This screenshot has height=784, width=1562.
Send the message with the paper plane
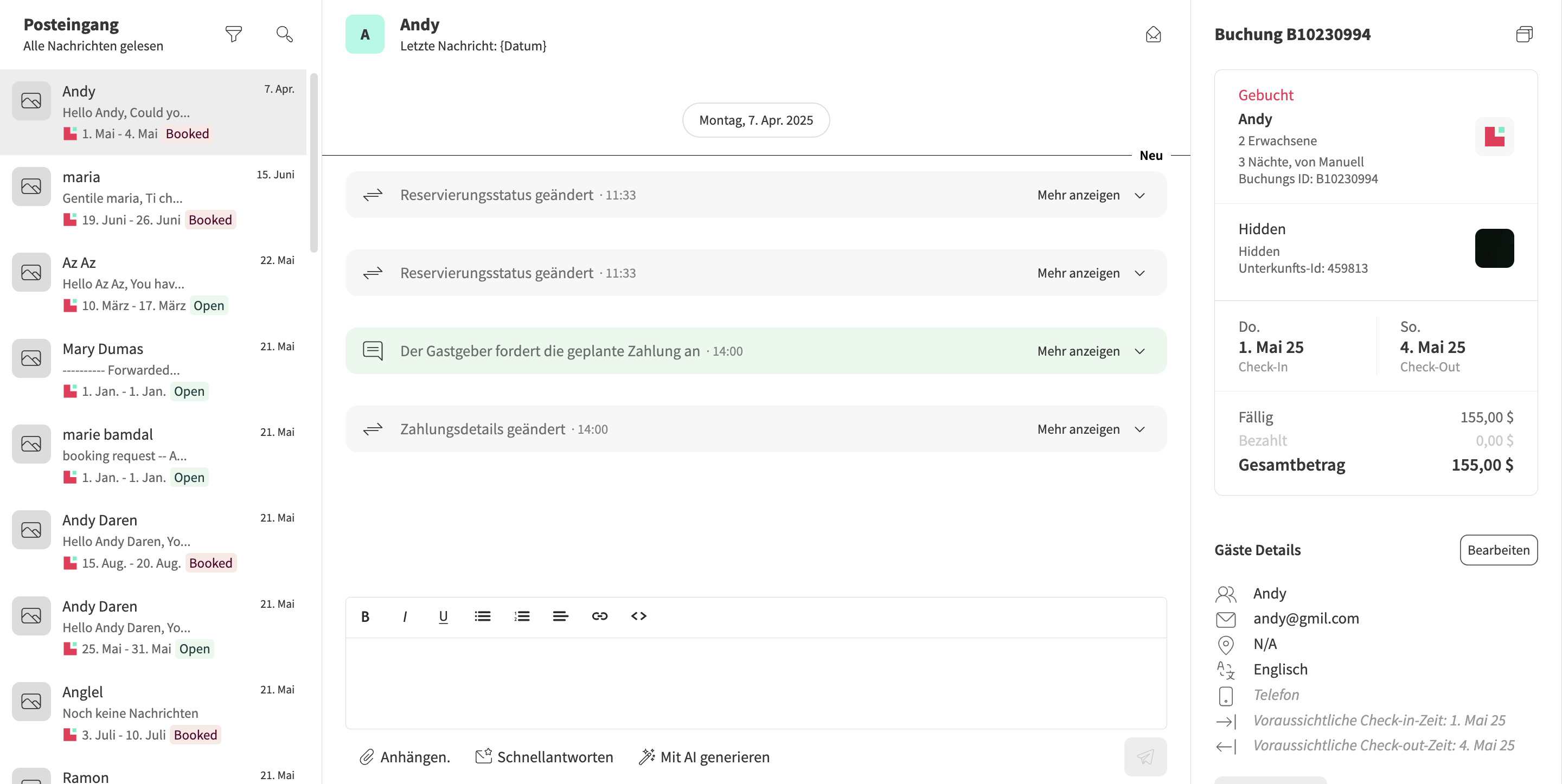[1145, 757]
